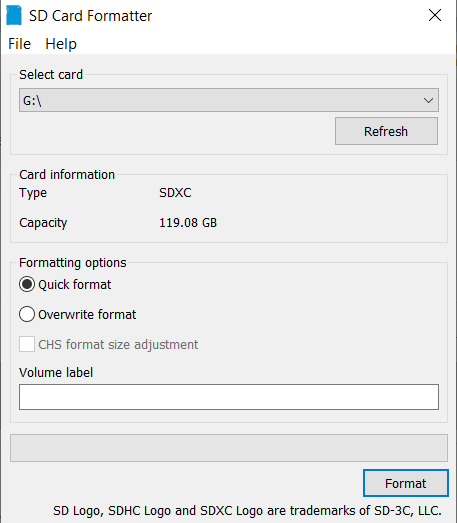This screenshot has height=523, width=457.
Task: Click the Quick format option label
Action: pyautogui.click(x=75, y=285)
